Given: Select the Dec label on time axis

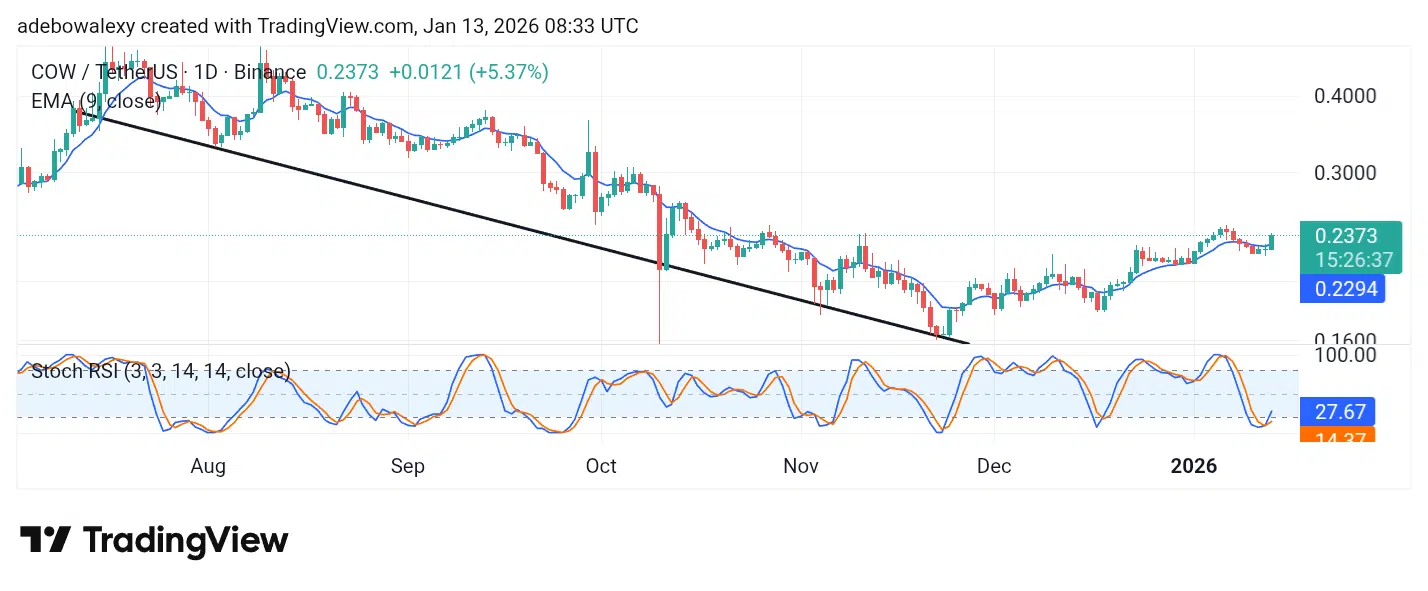Looking at the screenshot, I should [x=993, y=466].
